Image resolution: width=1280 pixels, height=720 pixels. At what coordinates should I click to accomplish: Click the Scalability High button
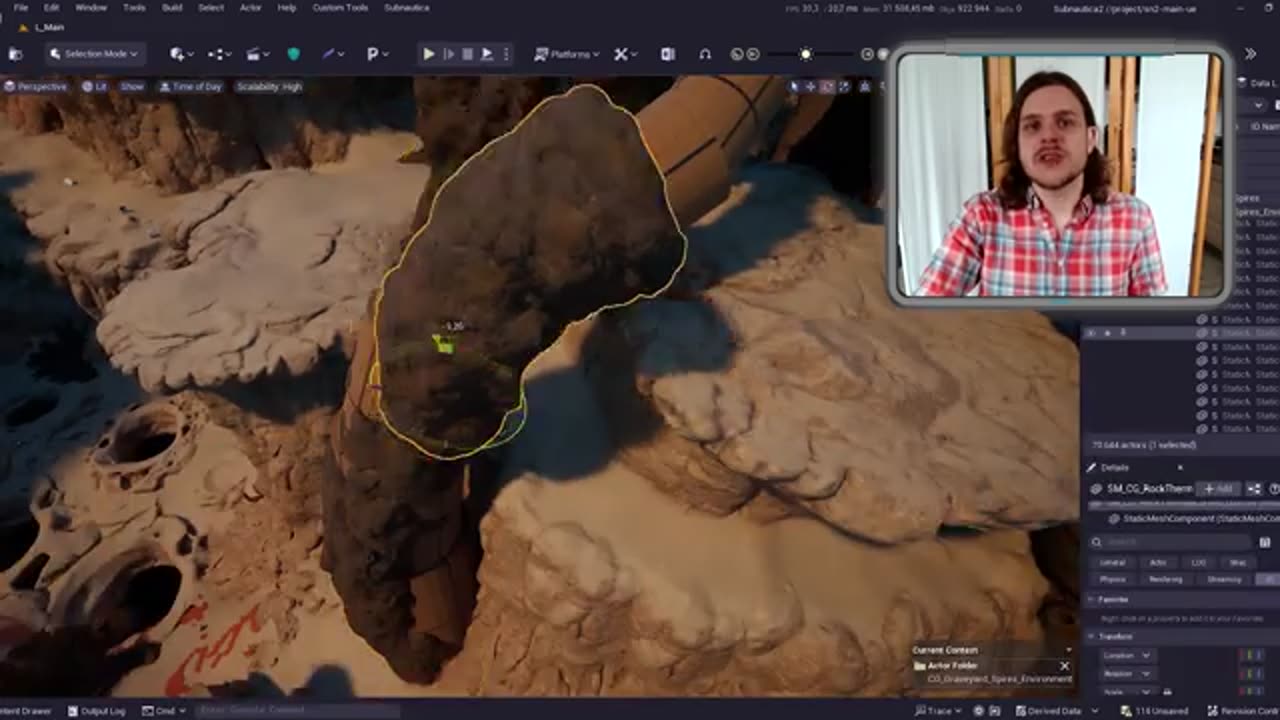[x=269, y=87]
